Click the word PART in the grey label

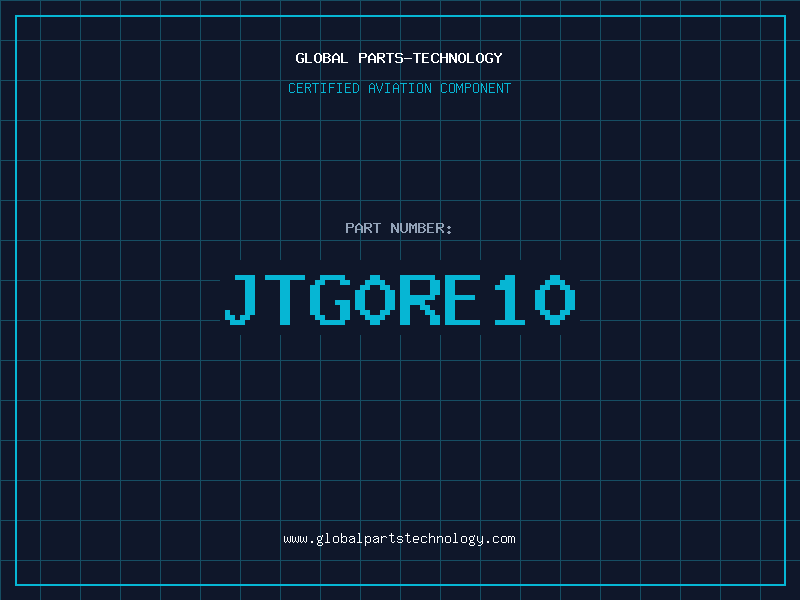point(363,229)
